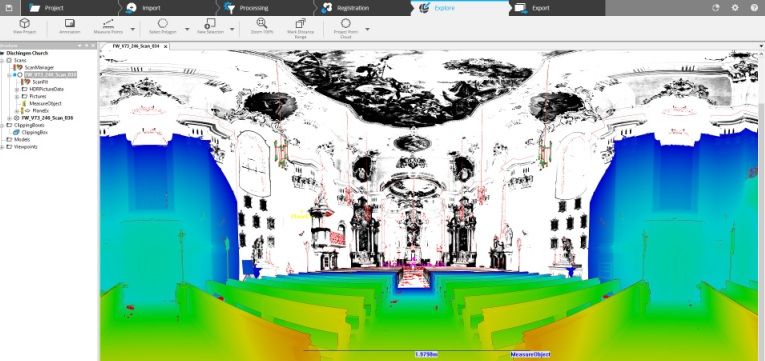Click the MeasureObject label in the view
The width and height of the screenshot is (765, 361).
530,354
